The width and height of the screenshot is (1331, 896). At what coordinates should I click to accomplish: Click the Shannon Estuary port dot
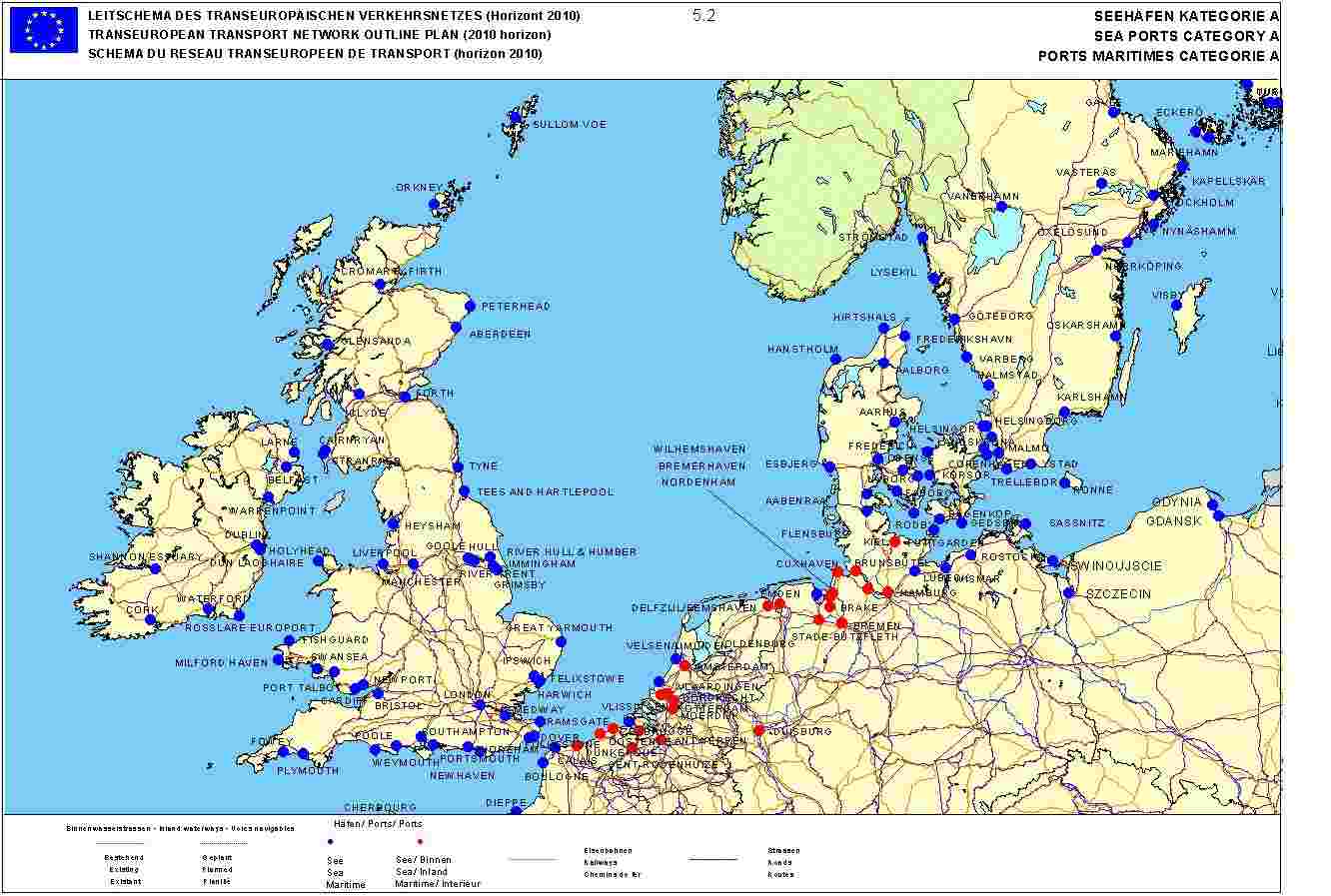[155, 568]
